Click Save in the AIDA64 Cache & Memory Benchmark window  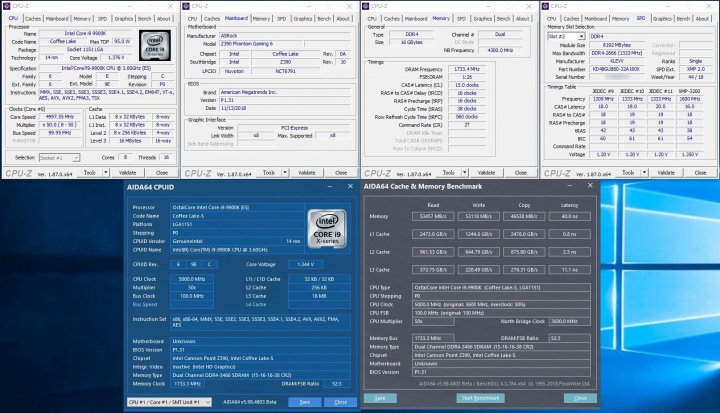pyautogui.click(x=380, y=398)
